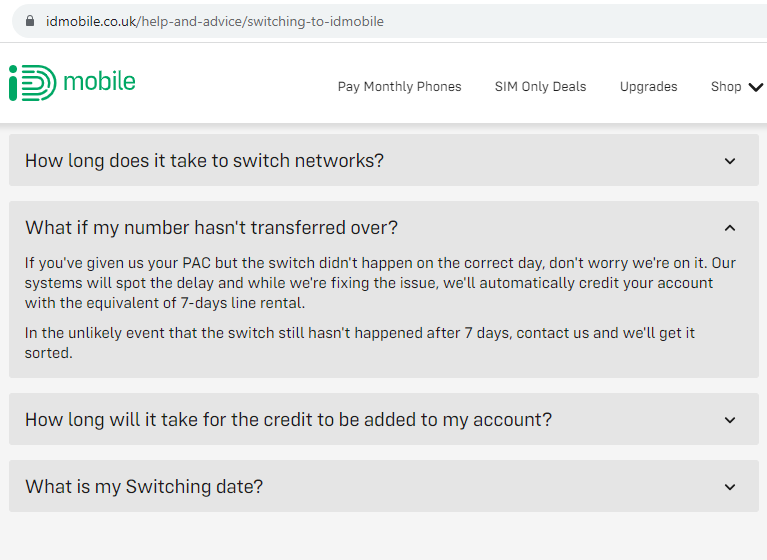Expand 'How long will it take for the credit' section
767x560 pixels.
pyautogui.click(x=384, y=420)
